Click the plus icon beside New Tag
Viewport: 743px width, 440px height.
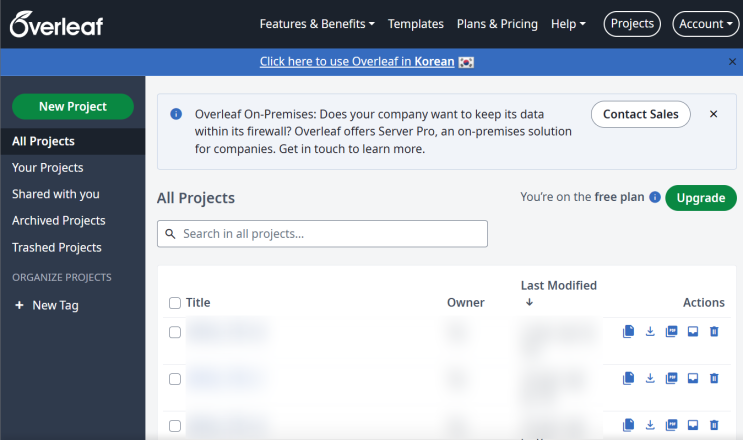(19, 305)
